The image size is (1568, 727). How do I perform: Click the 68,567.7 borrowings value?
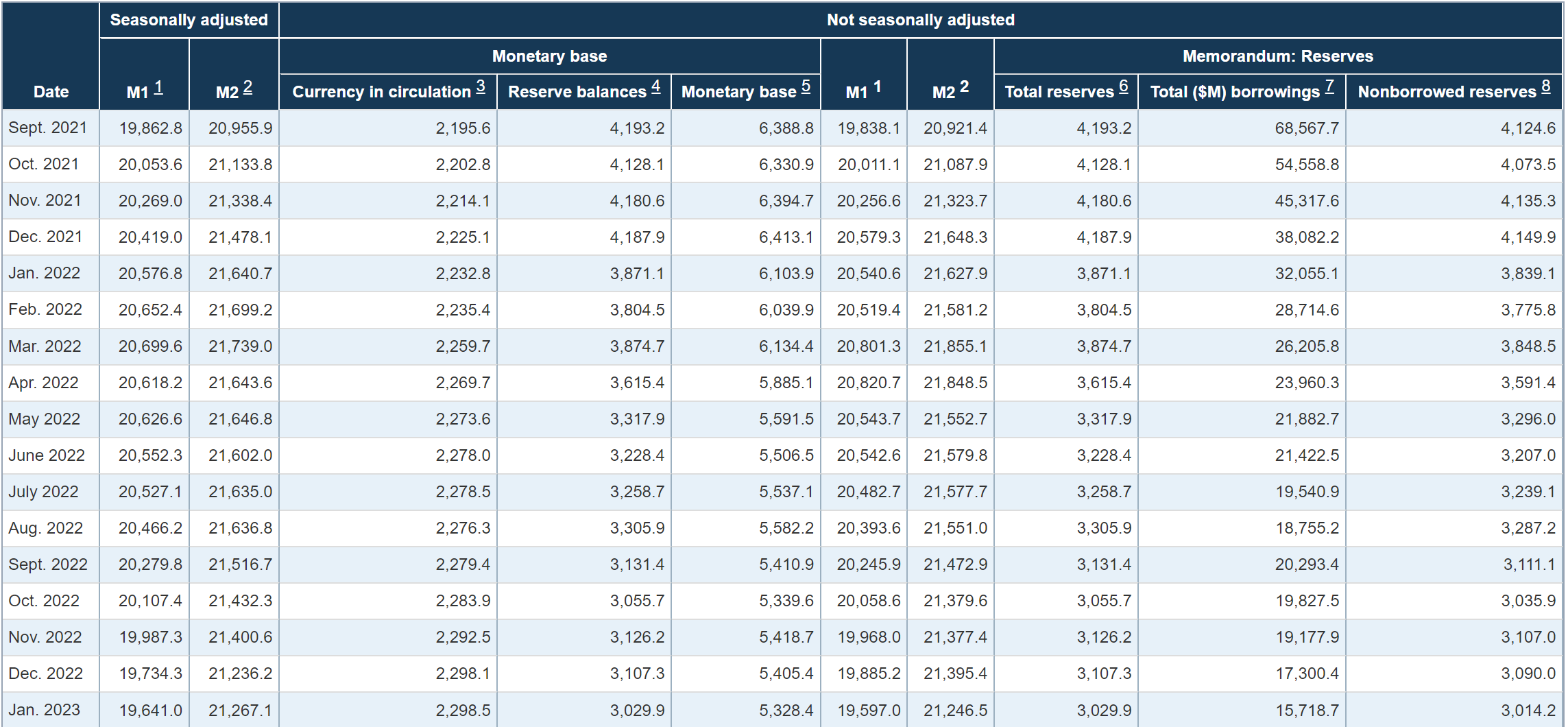[1306, 128]
